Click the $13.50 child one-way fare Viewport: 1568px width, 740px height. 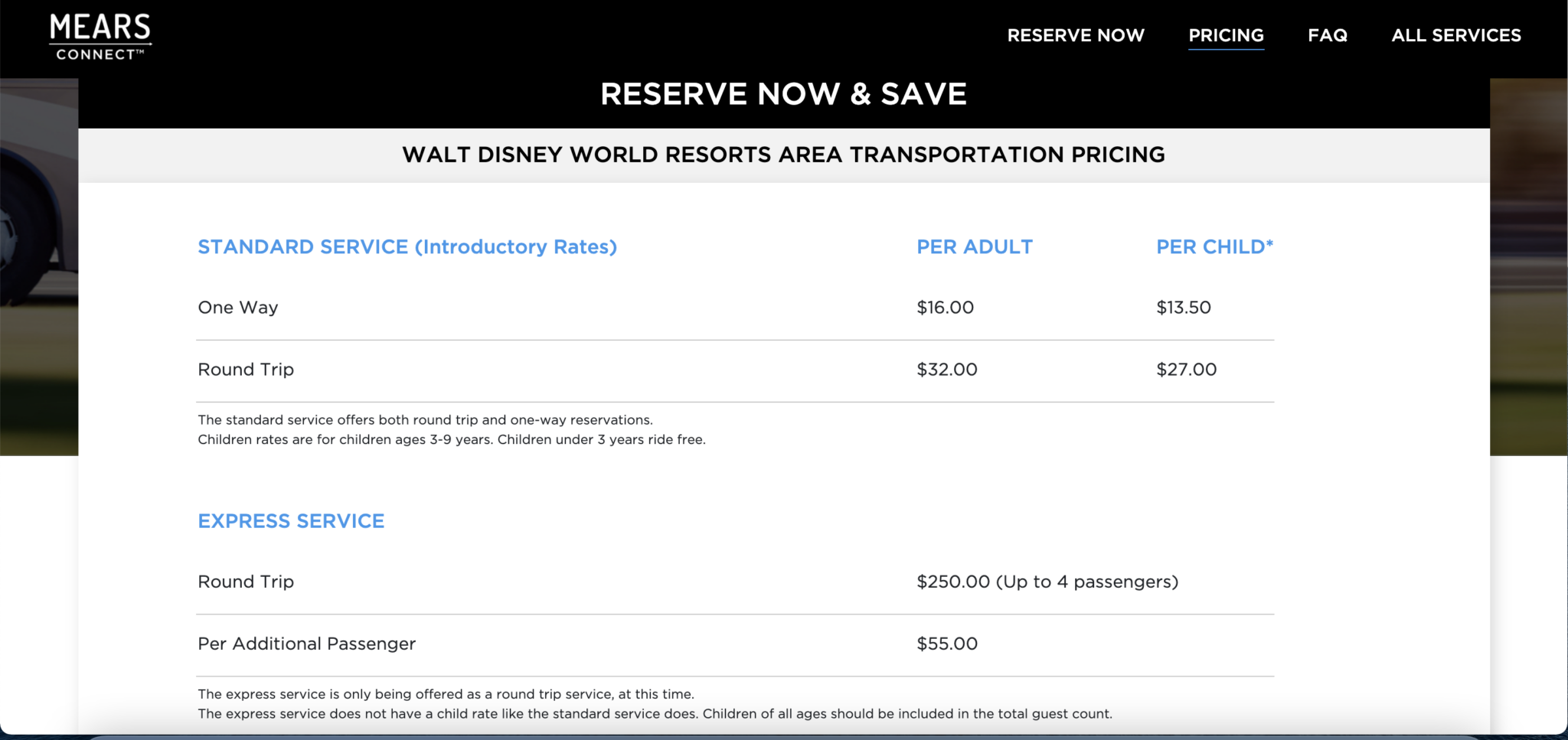[x=1184, y=307]
